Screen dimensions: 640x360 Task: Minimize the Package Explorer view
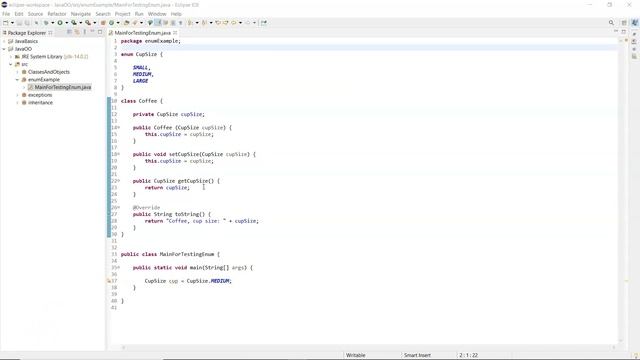pyautogui.click(x=92, y=32)
